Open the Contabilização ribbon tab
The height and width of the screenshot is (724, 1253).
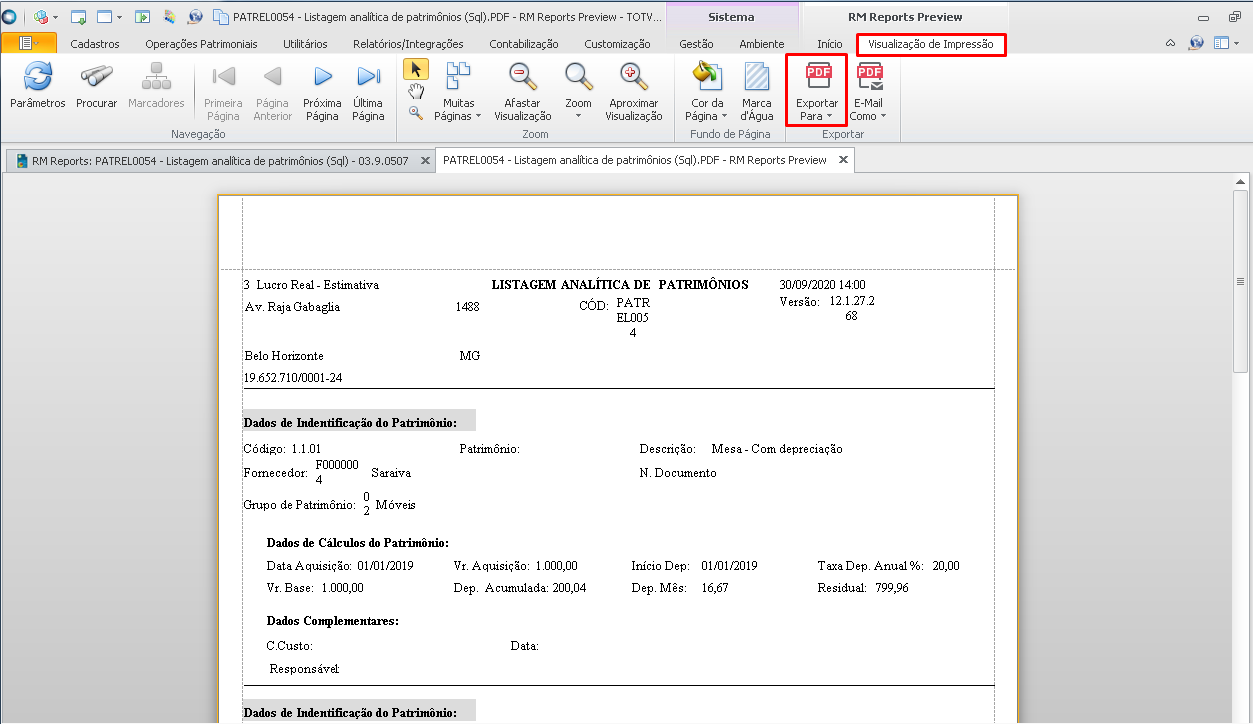pyautogui.click(x=524, y=44)
